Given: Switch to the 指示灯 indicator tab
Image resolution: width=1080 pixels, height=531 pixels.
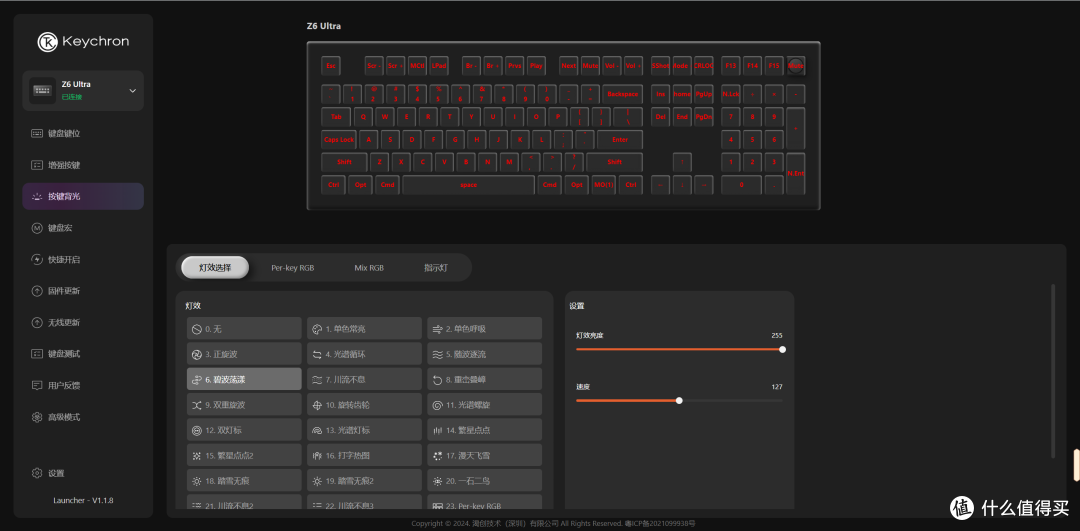Looking at the screenshot, I should coord(435,268).
